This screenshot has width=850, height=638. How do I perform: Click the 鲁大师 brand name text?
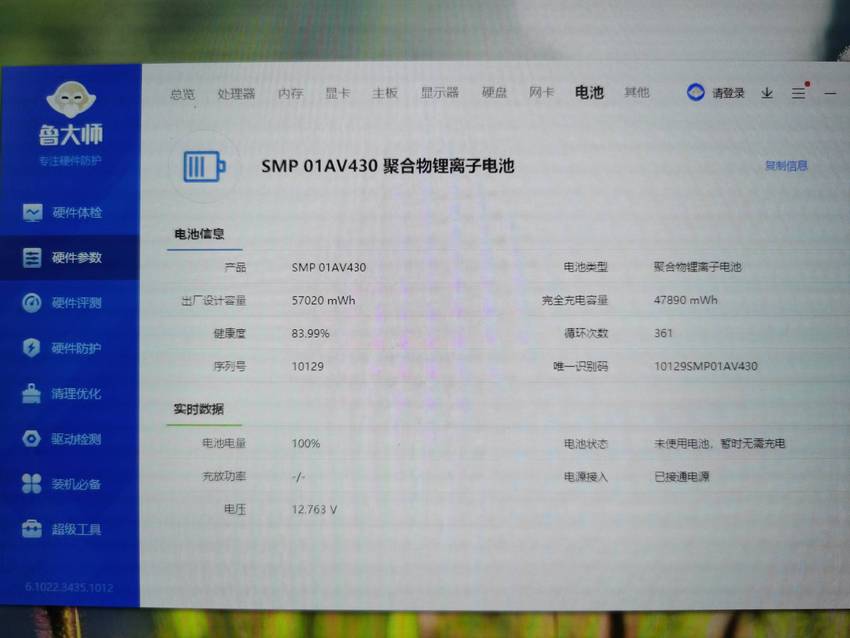(x=71, y=135)
